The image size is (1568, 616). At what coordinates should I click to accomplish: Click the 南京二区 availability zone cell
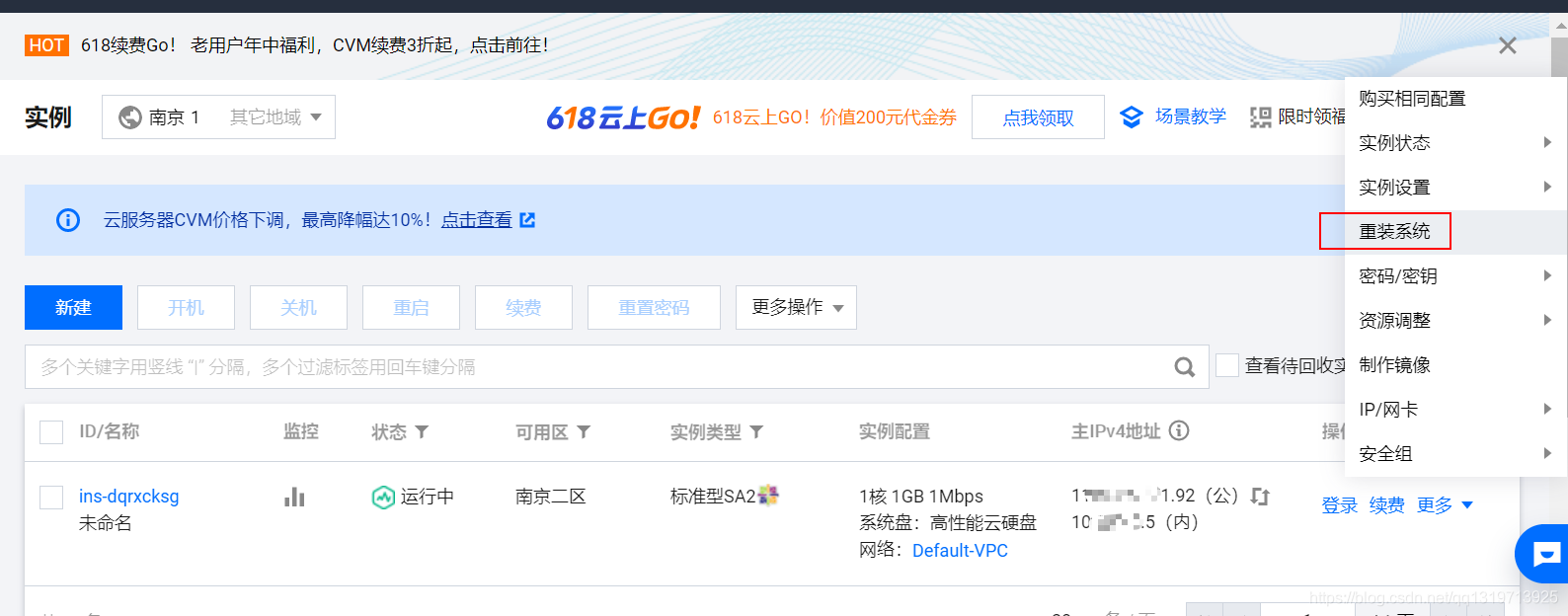click(x=551, y=497)
